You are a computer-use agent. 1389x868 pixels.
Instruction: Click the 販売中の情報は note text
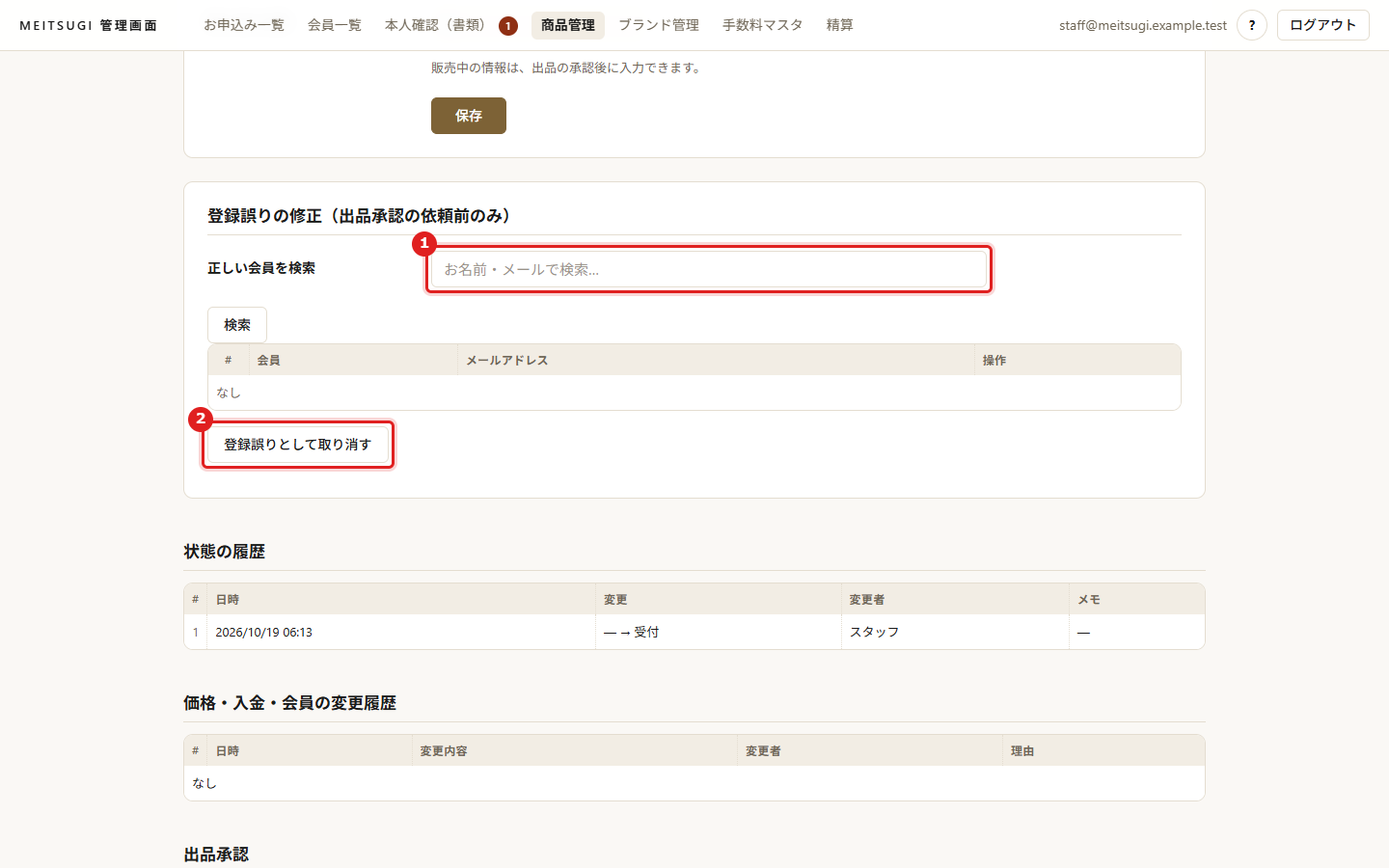(x=567, y=68)
